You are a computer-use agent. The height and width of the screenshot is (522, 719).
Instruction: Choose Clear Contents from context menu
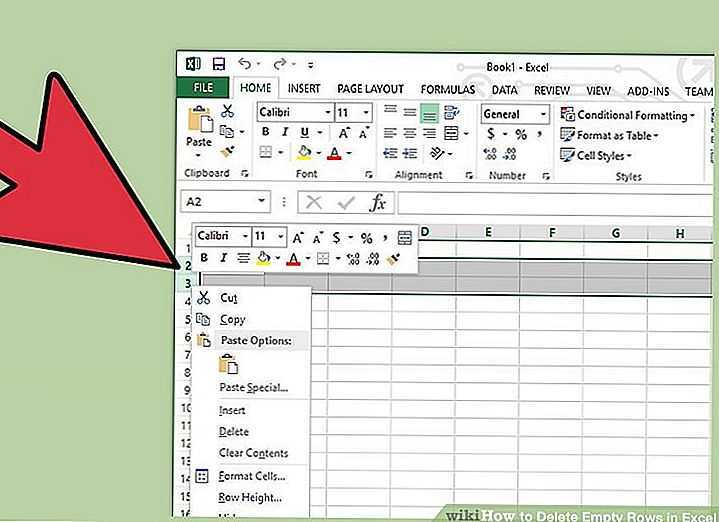click(254, 453)
